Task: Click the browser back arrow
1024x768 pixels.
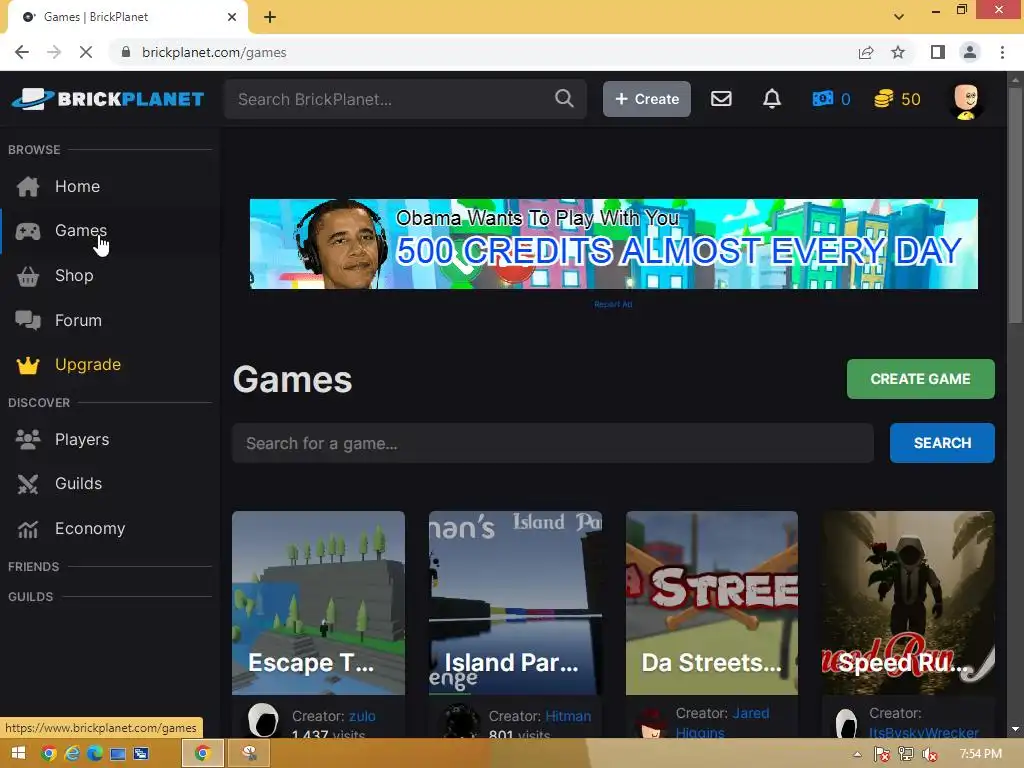Action: point(22,52)
